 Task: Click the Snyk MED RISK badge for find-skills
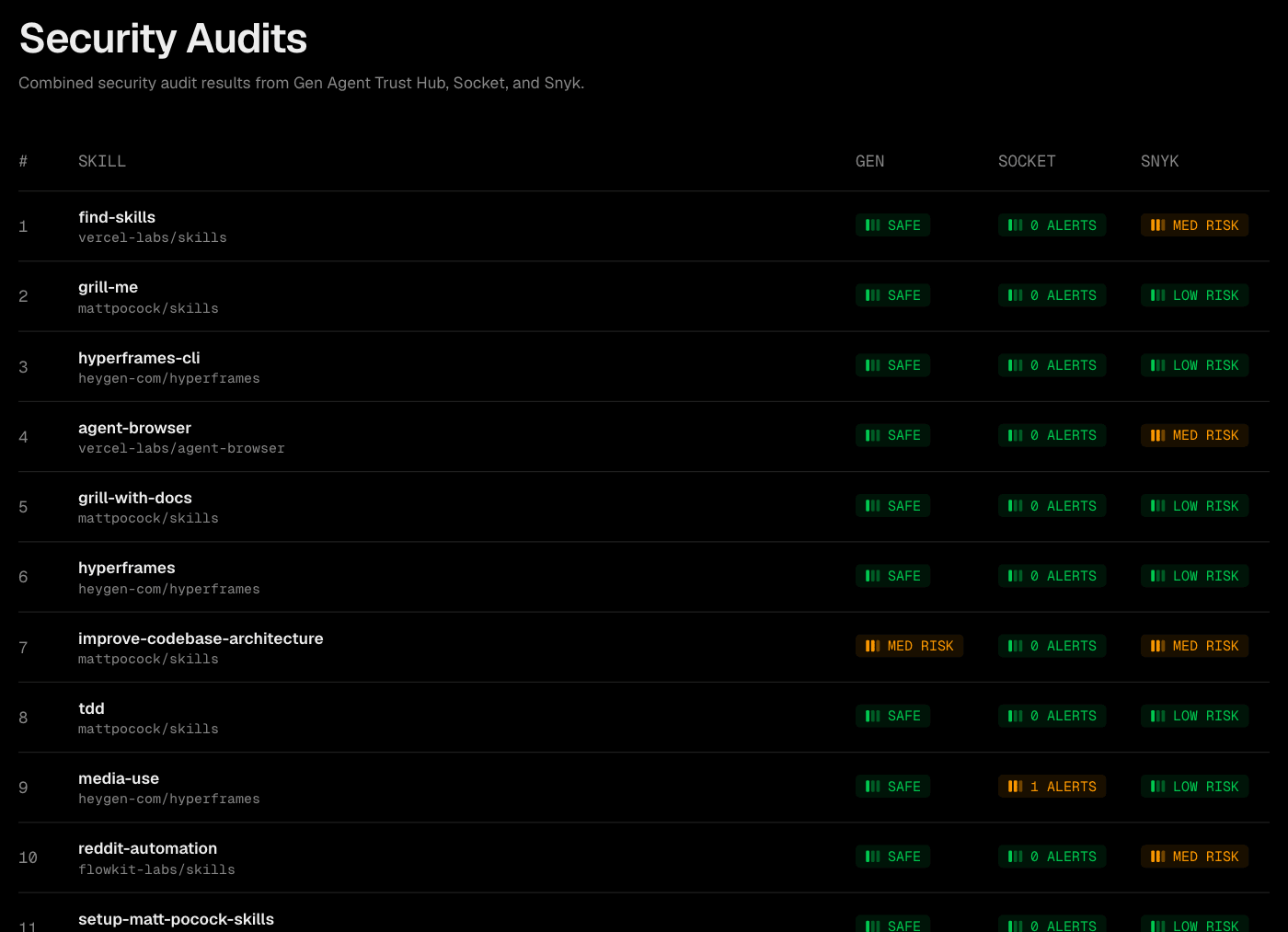pos(1194,225)
